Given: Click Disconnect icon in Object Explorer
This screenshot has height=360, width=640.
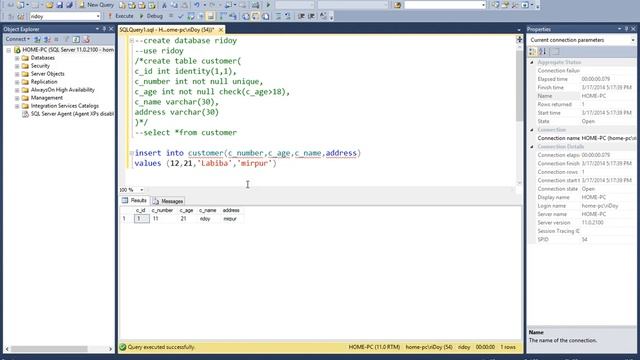Looking at the screenshot, I should click(x=47, y=39).
